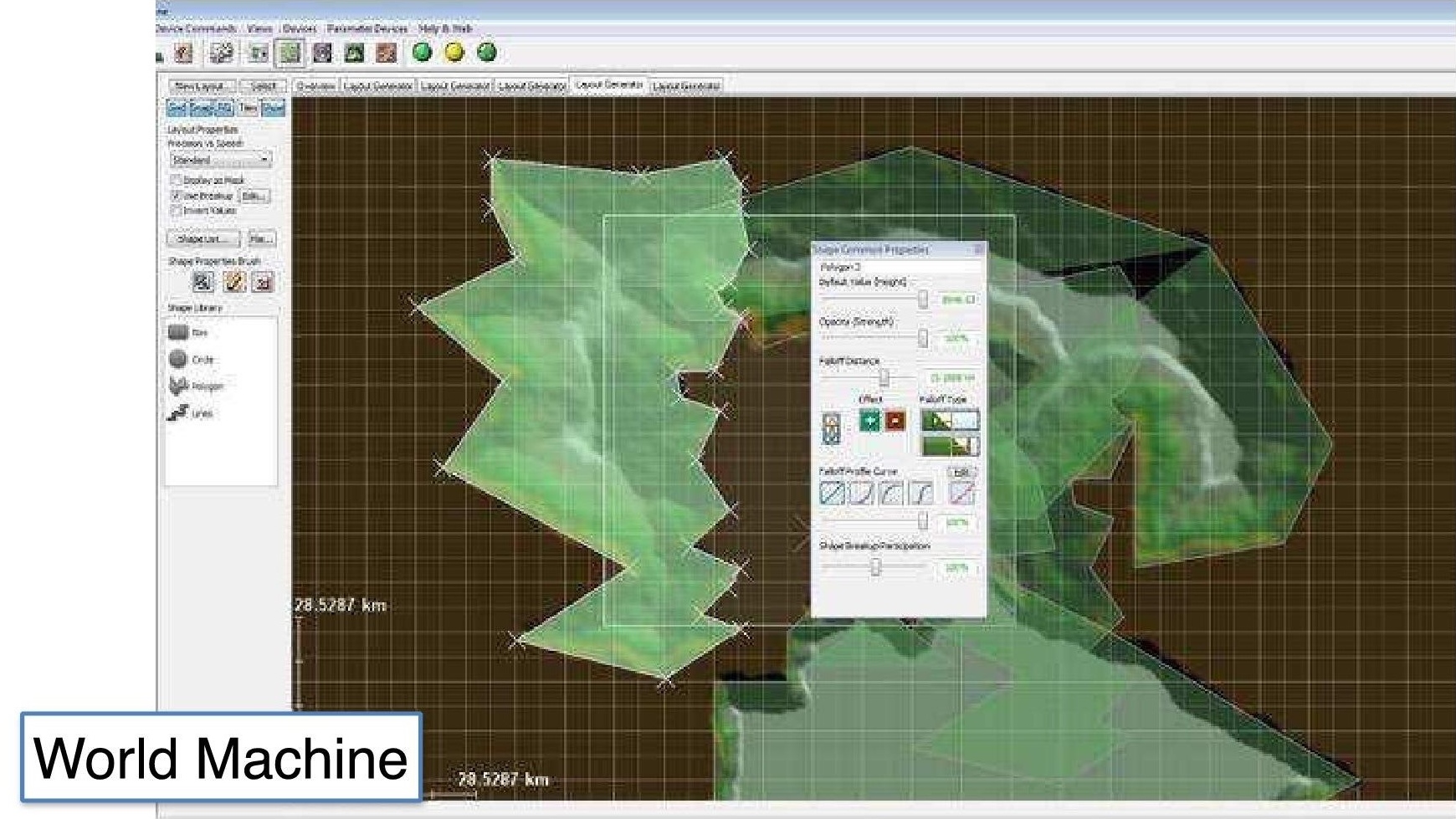Toggle the Tiles display button

click(x=248, y=108)
